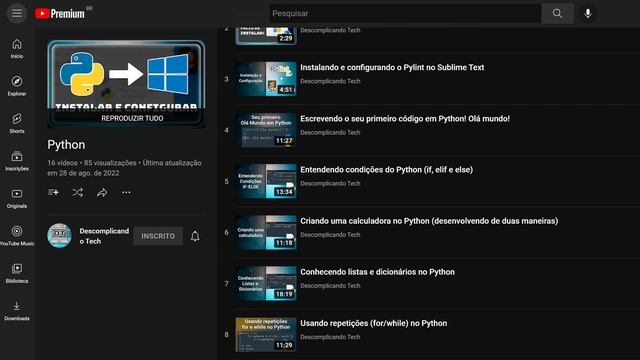Screen dimensions: 640x360
Task: Open playlist more options menu
Action: 126,192
